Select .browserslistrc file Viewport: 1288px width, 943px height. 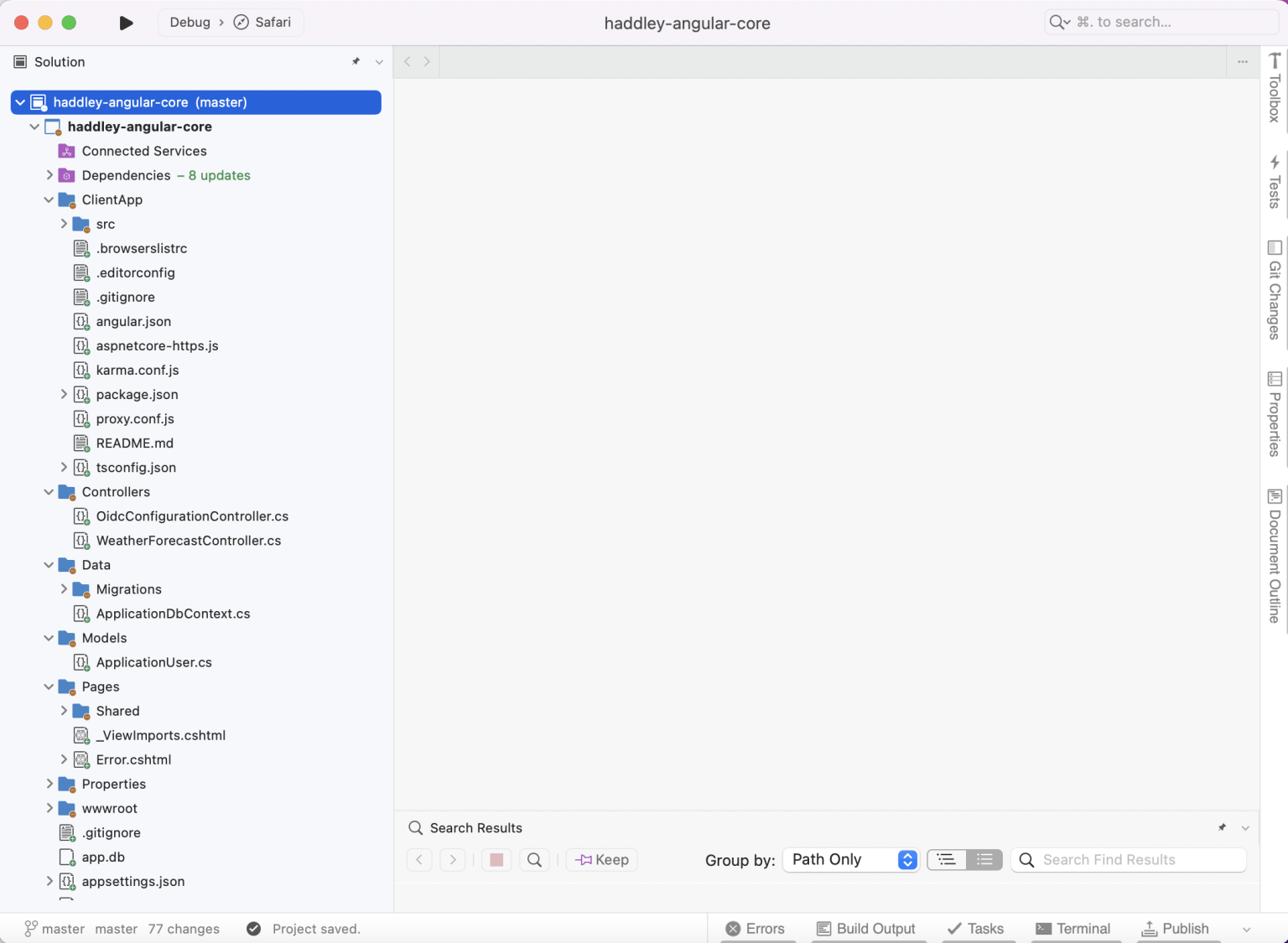[141, 248]
